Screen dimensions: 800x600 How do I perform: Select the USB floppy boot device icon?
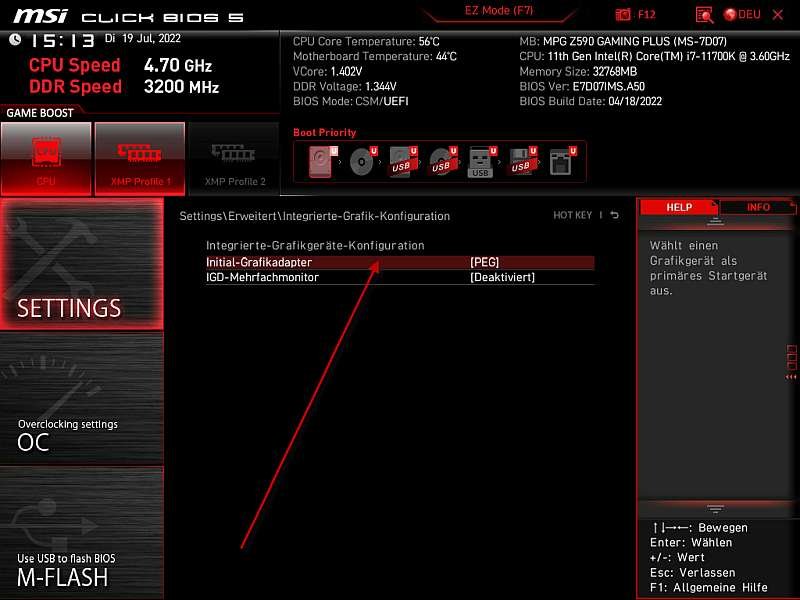[522, 162]
